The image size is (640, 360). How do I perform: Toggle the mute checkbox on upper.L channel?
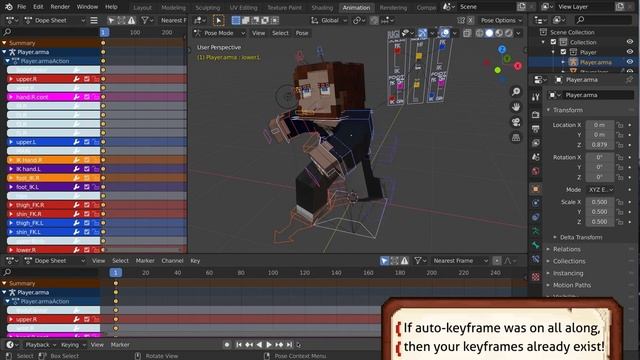pos(87,142)
